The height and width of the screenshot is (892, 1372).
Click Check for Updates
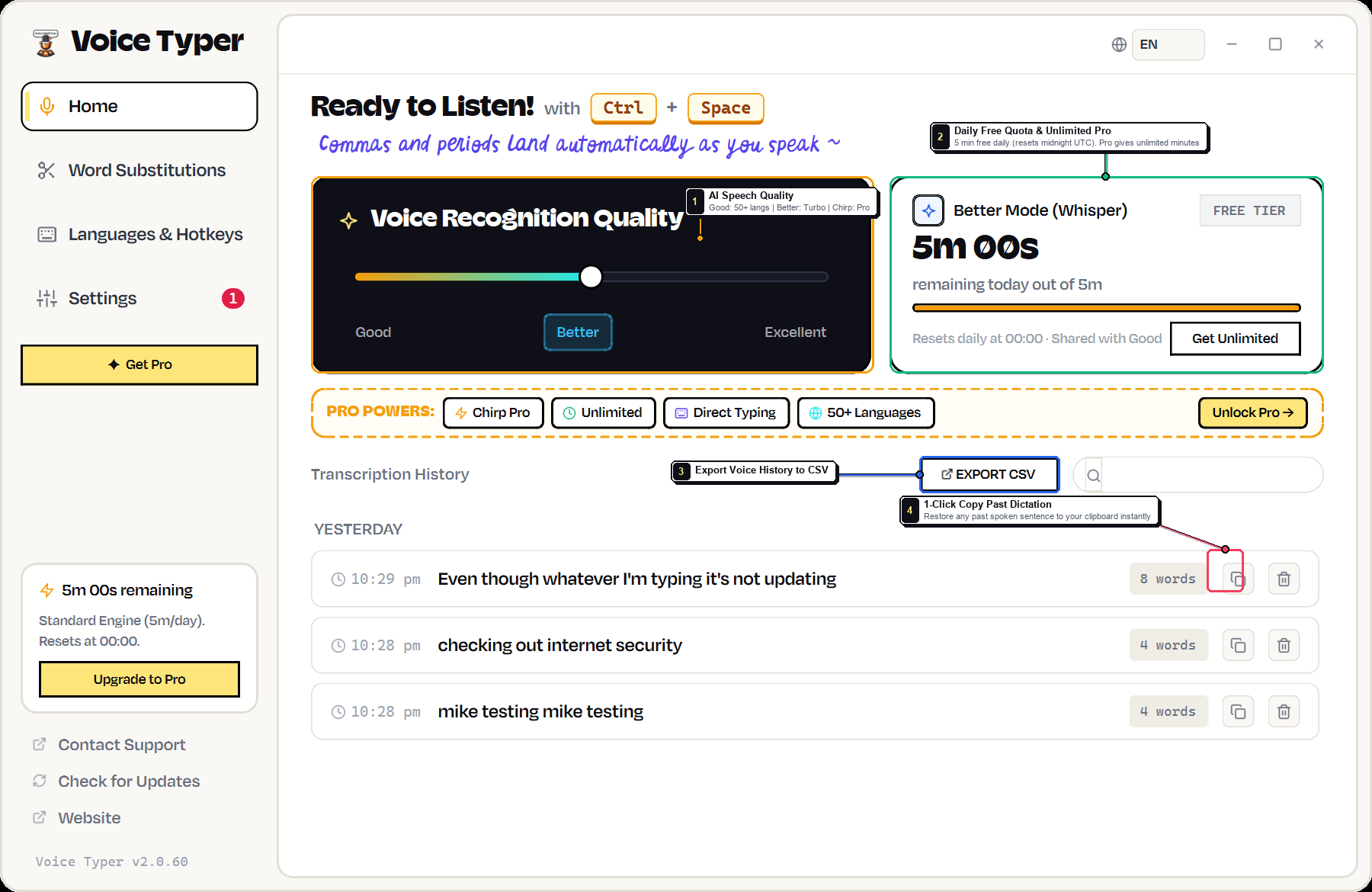coord(117,781)
